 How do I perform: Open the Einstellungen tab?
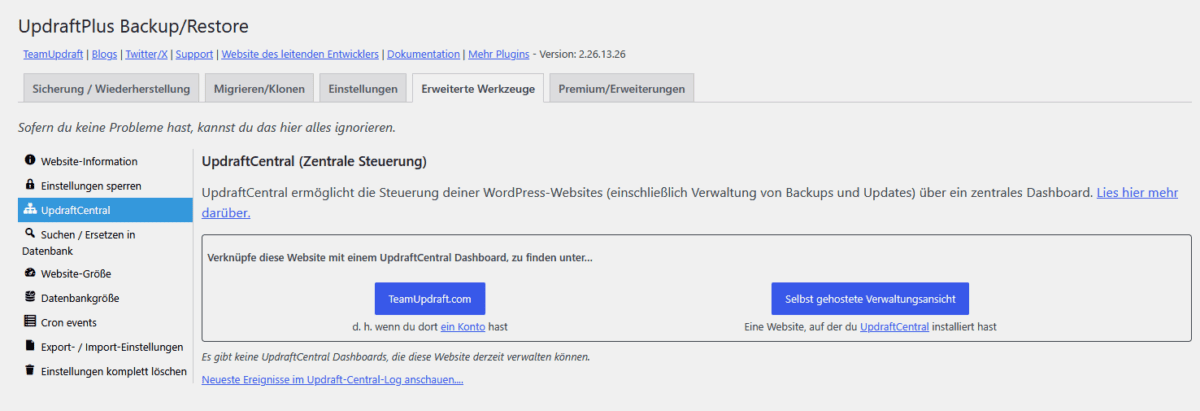[363, 88]
